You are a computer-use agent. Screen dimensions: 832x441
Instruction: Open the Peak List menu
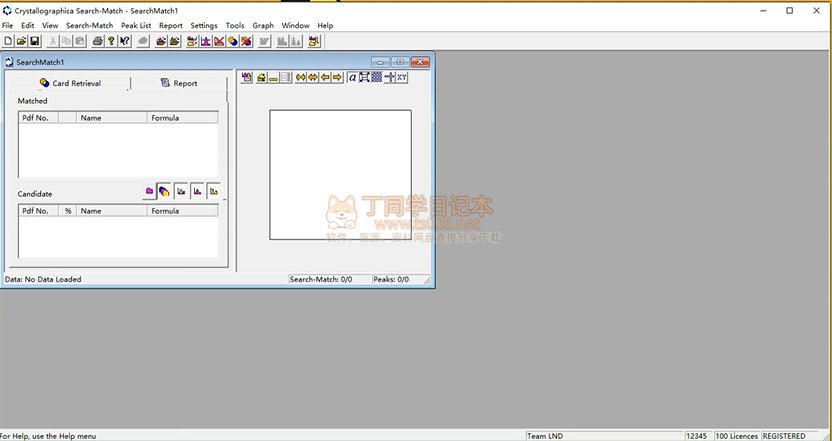pyautogui.click(x=136, y=25)
